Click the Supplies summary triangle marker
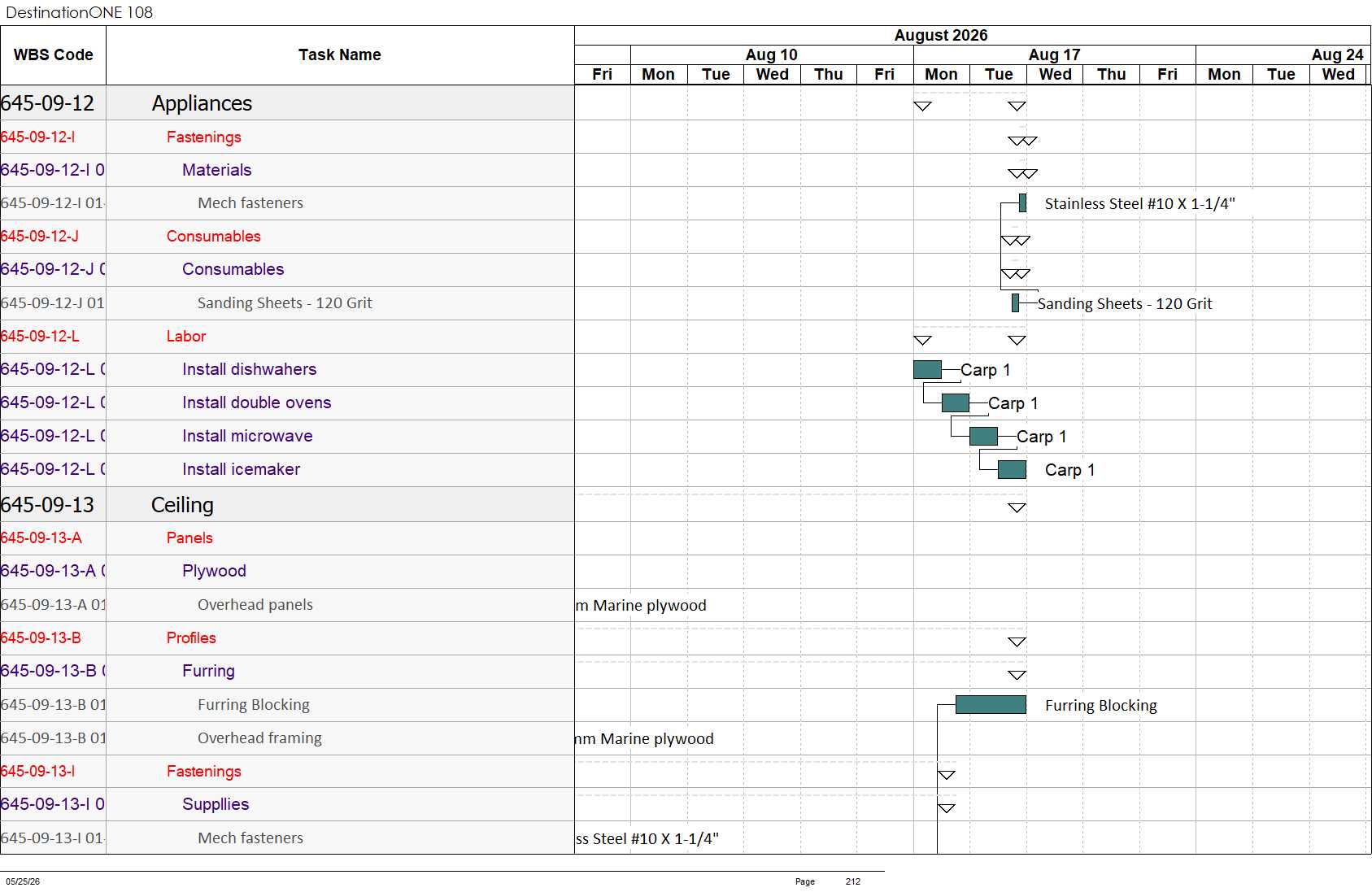 pyautogui.click(x=946, y=808)
